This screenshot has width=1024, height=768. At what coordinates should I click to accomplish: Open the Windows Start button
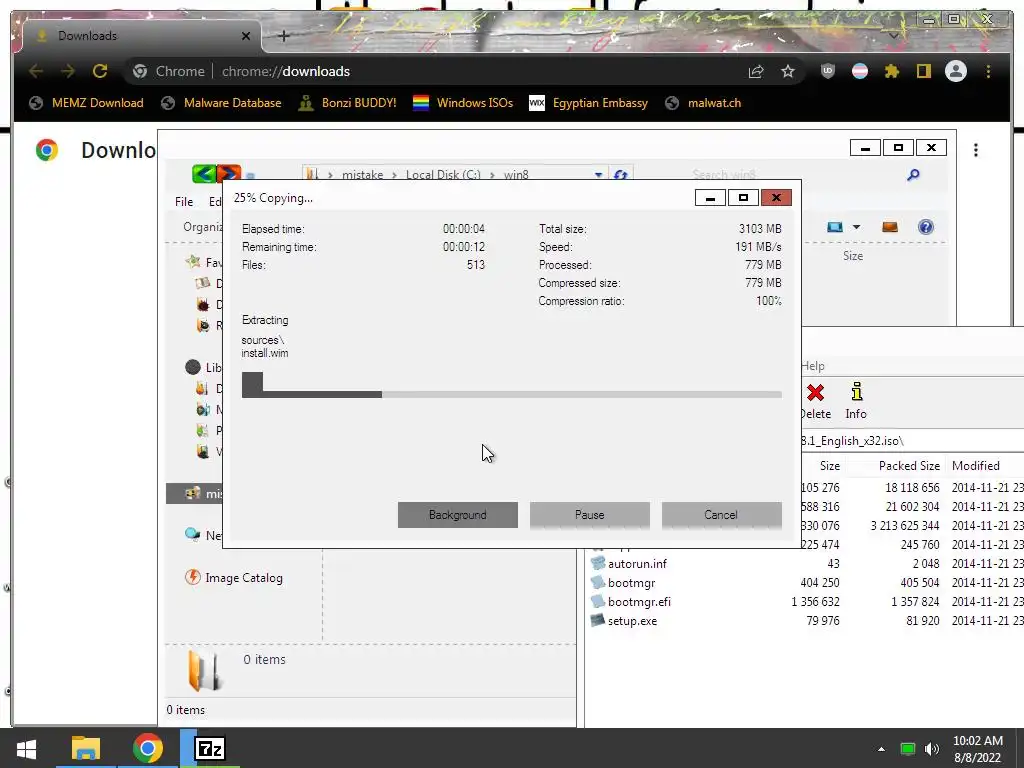pyautogui.click(x=26, y=748)
